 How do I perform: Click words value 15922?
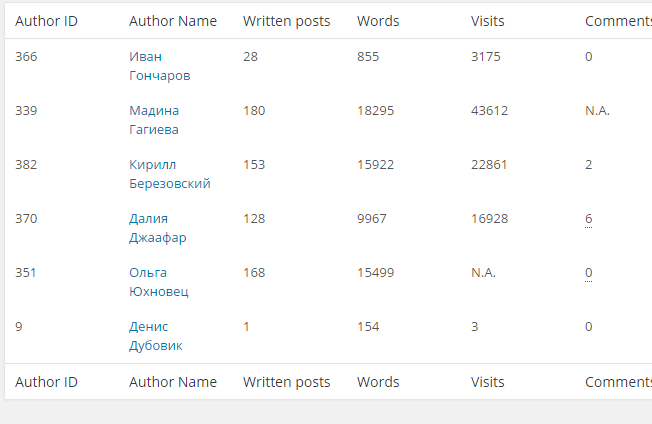click(x=375, y=165)
